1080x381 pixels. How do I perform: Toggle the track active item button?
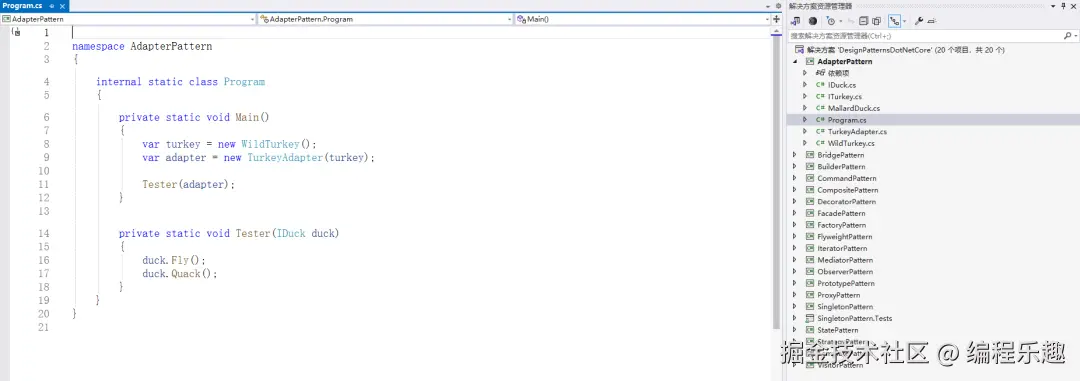tap(894, 21)
